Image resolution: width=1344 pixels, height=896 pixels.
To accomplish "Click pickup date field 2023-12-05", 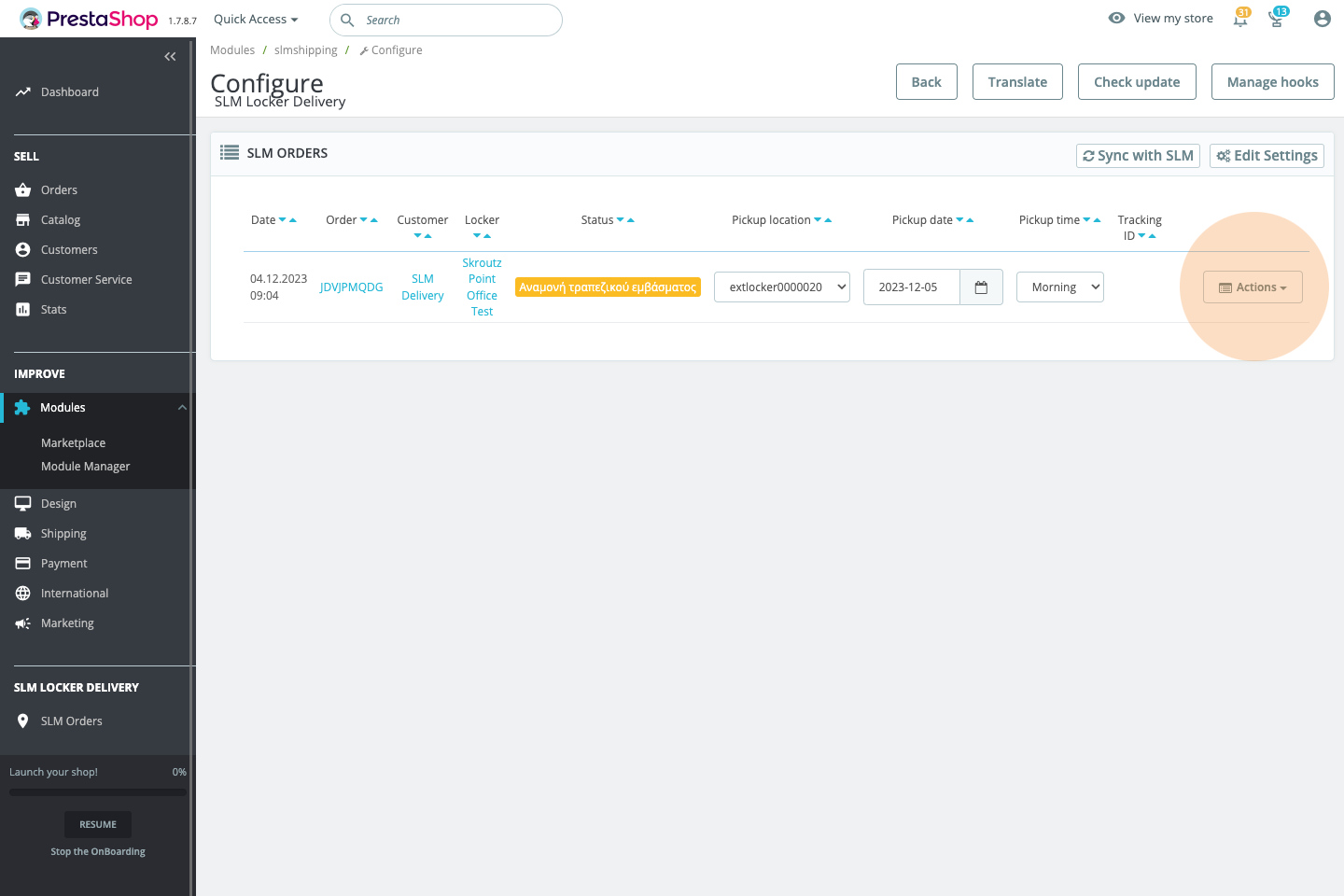I will [911, 287].
